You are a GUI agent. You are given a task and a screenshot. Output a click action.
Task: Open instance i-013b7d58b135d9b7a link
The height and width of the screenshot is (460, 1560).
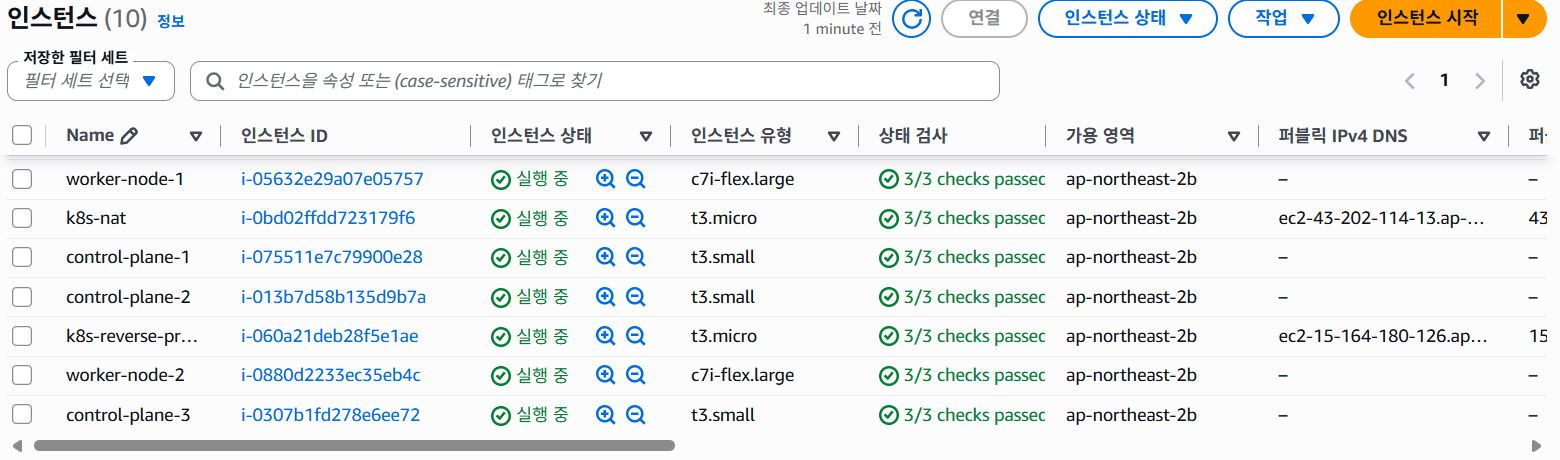point(334,297)
